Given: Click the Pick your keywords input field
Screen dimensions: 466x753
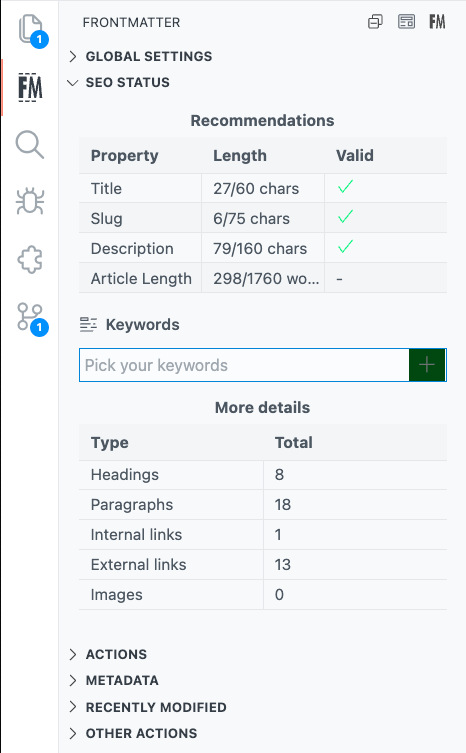Looking at the screenshot, I should point(245,365).
